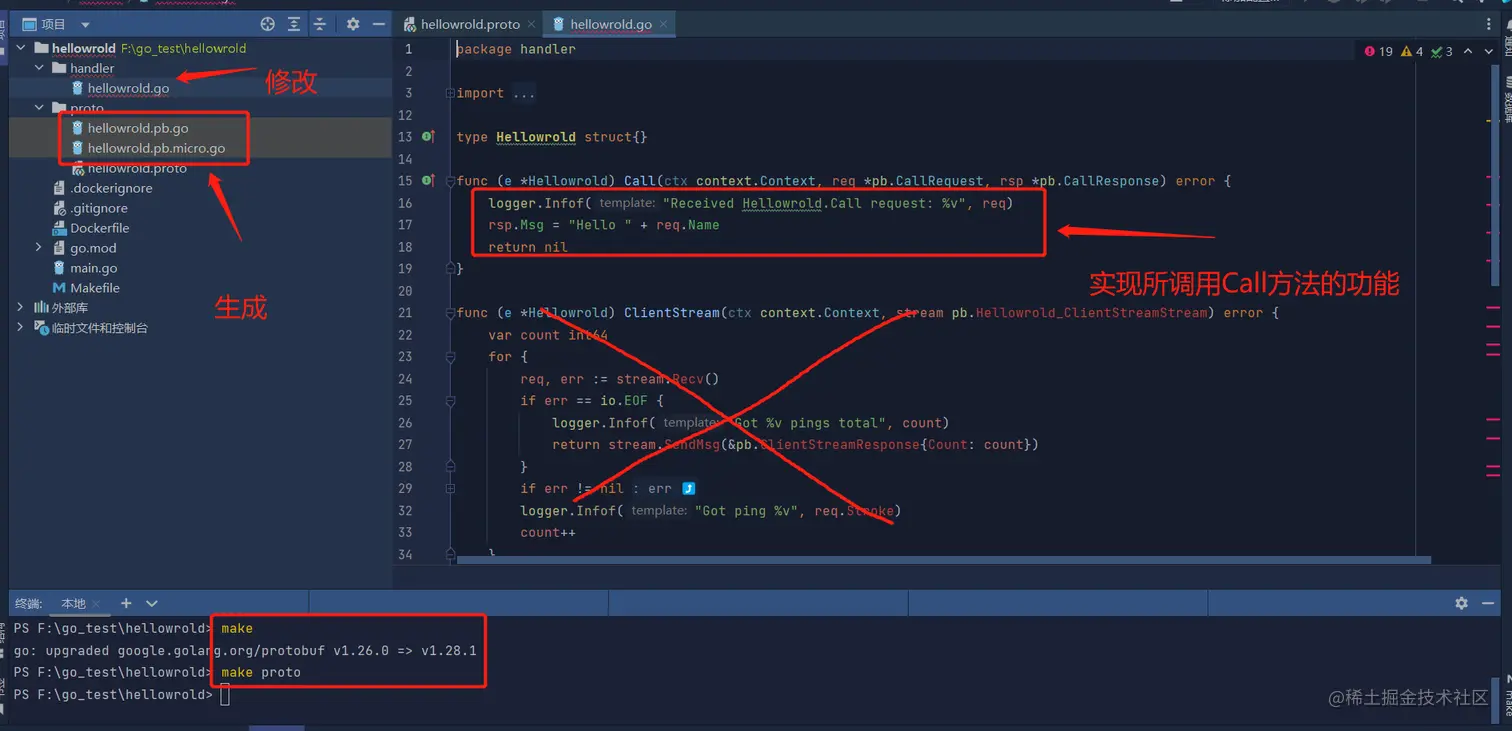This screenshot has height=731, width=1512.
Task: Close the hellowrold.proto tab
Action: pyautogui.click(x=530, y=24)
